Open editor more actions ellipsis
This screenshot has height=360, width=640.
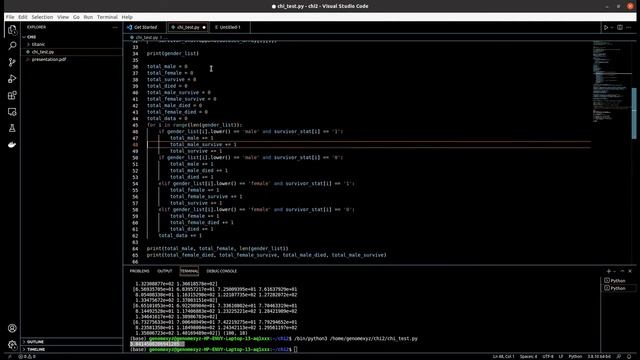click(629, 27)
